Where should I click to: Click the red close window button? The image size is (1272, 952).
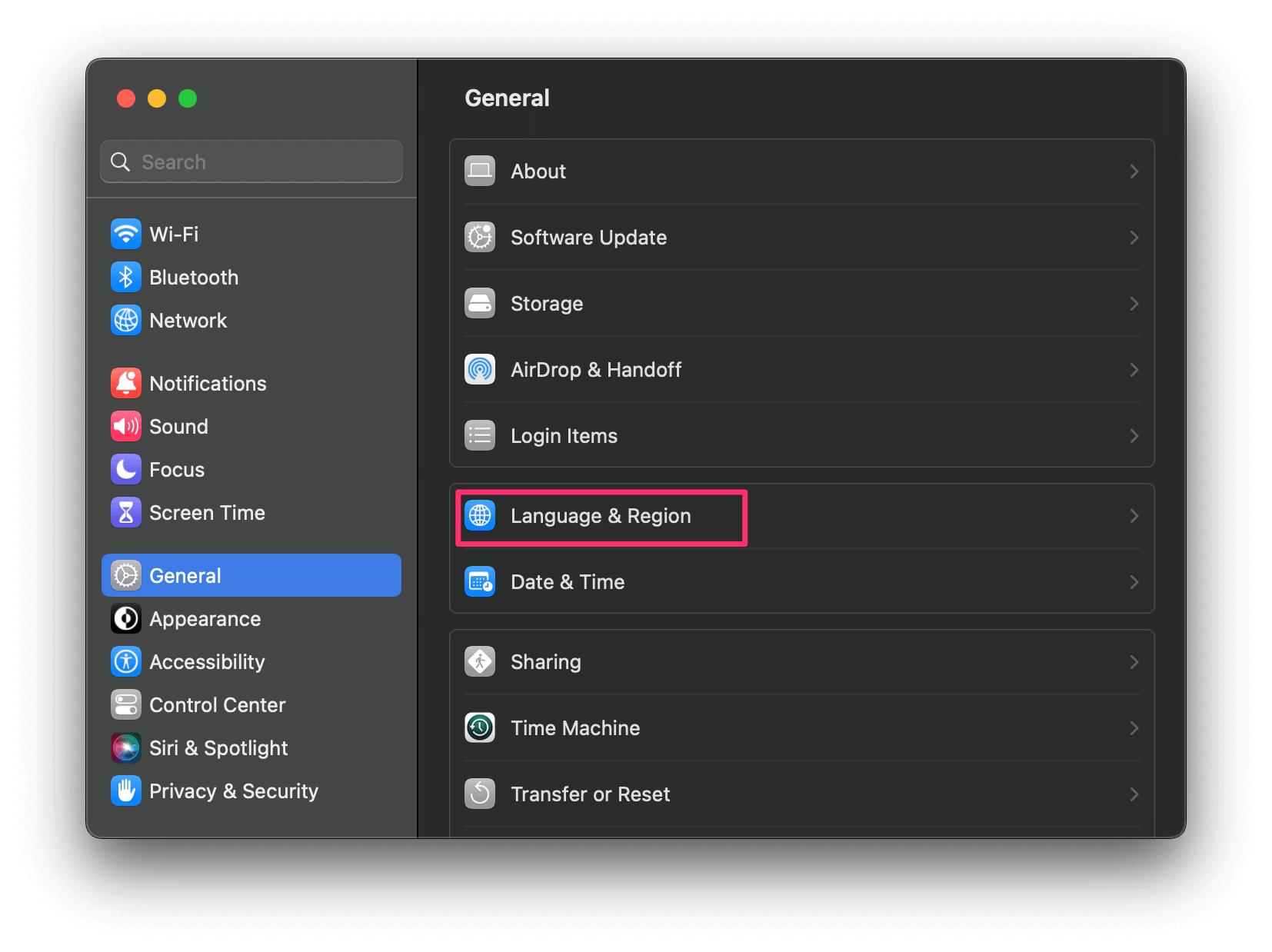click(x=126, y=98)
